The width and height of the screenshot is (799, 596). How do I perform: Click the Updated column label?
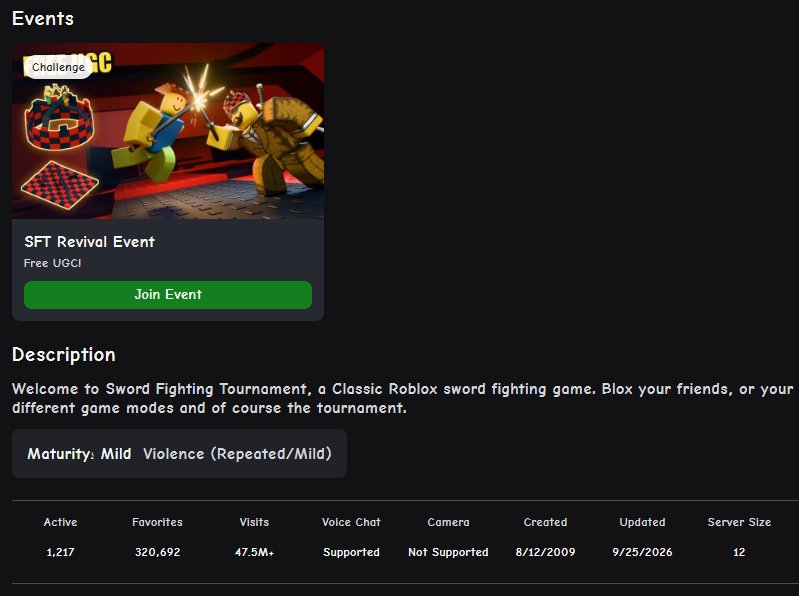pos(642,522)
